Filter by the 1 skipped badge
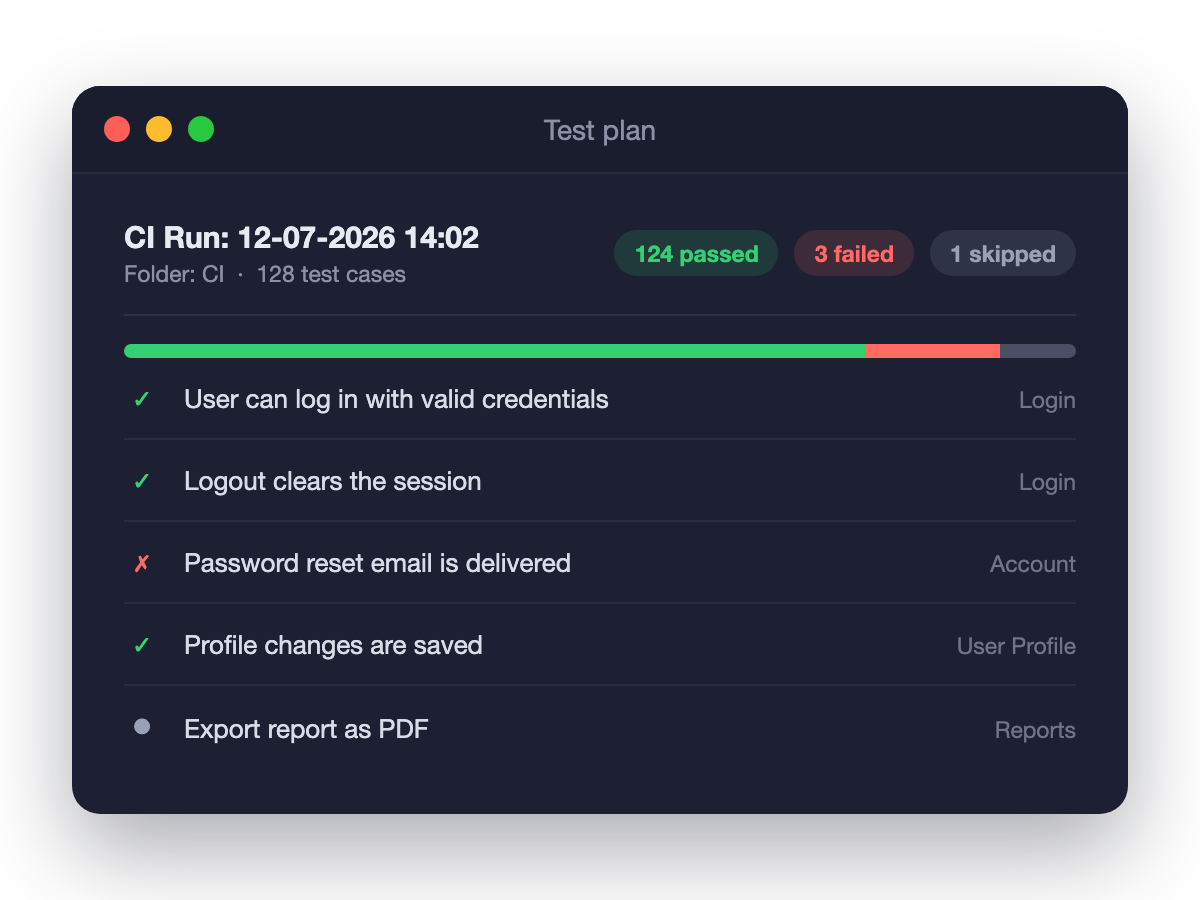 point(1003,254)
